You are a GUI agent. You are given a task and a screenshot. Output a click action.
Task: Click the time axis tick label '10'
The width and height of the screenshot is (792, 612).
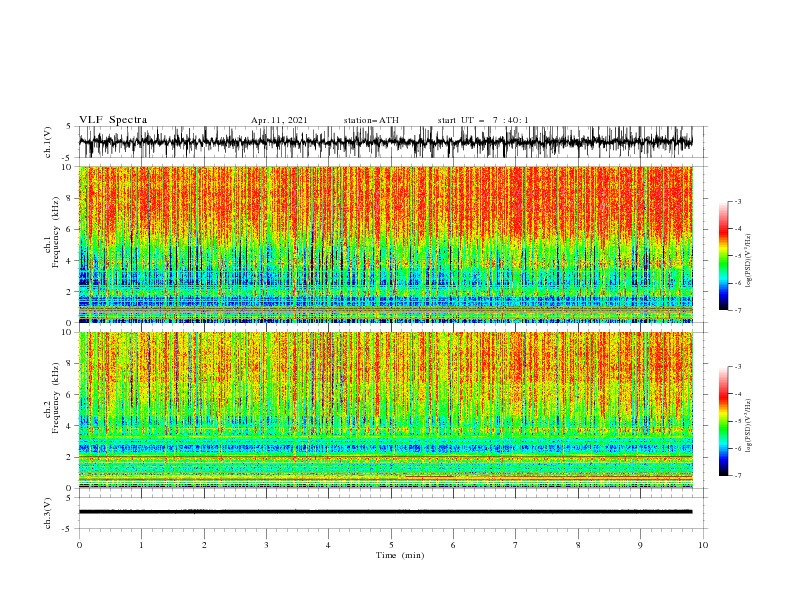pos(703,545)
